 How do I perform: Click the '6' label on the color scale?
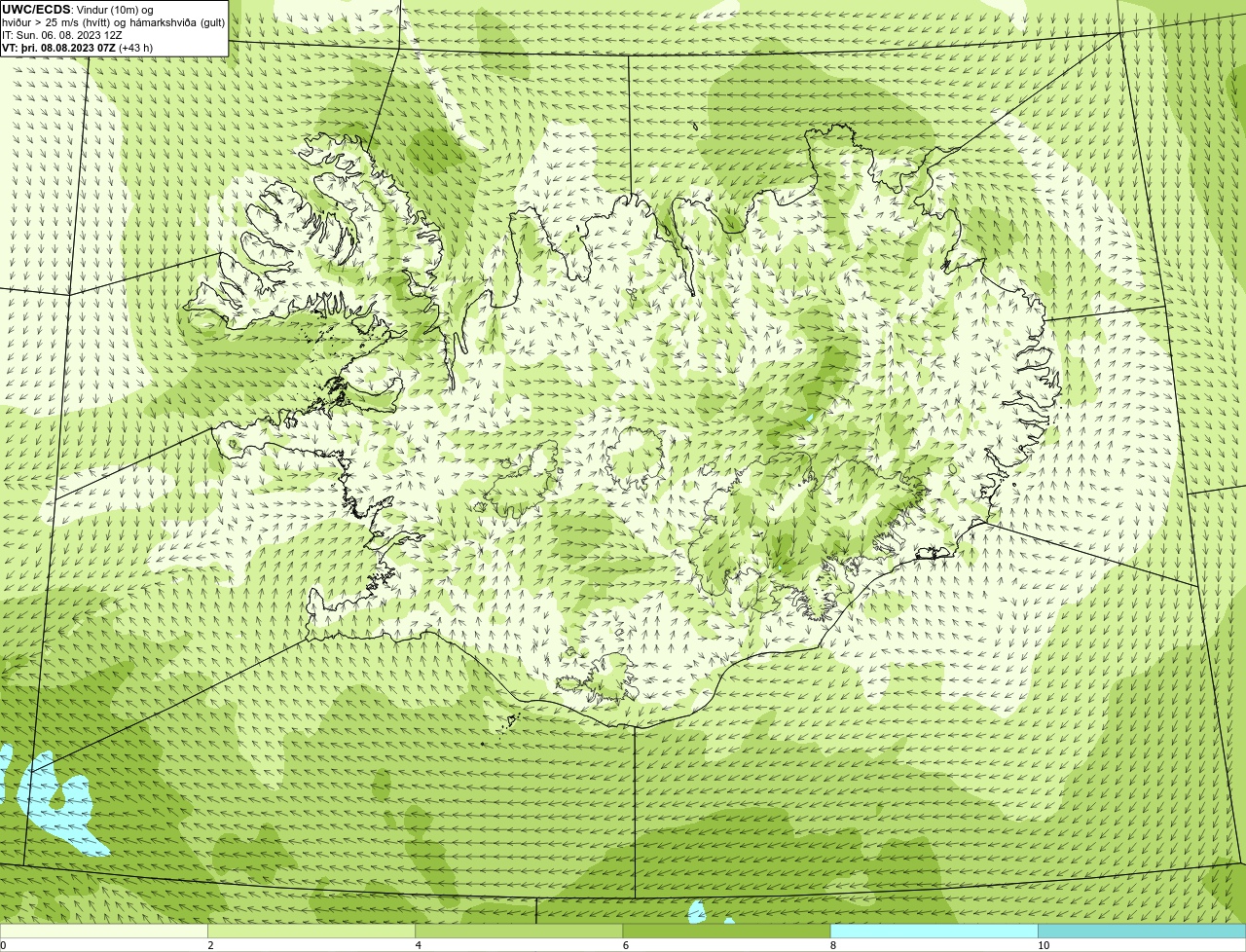[625, 945]
